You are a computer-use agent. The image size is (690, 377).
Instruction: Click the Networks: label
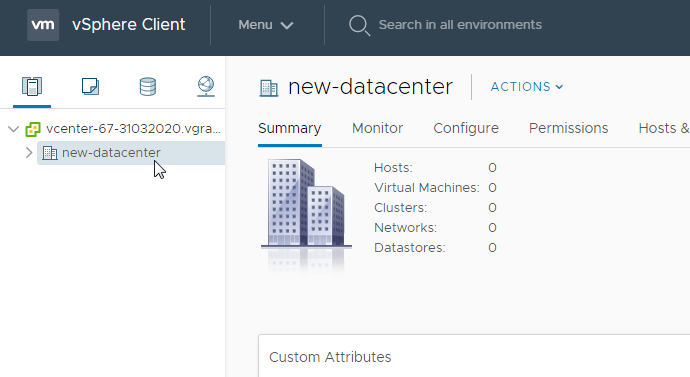click(405, 228)
